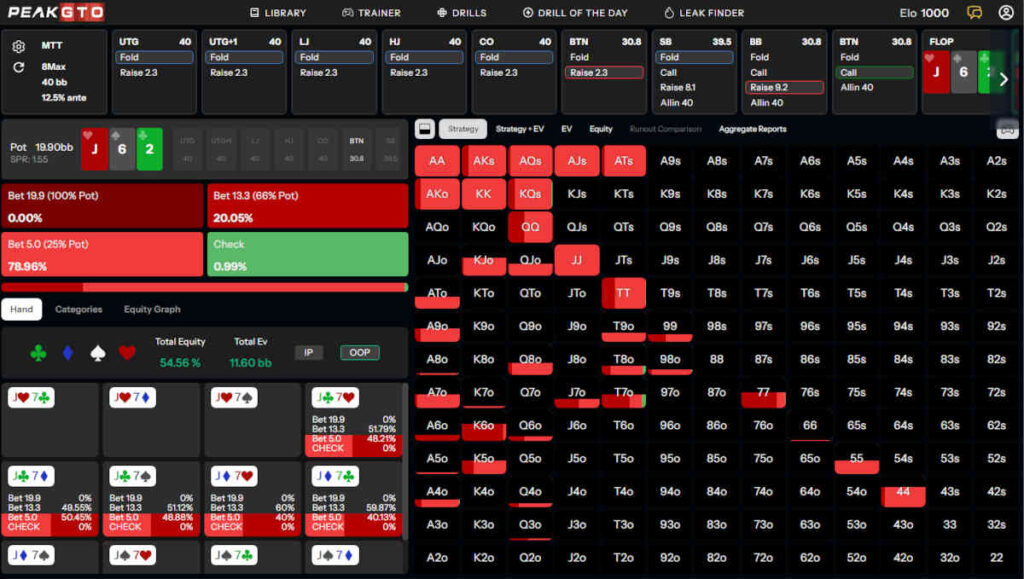Toggle the matrix layout button left of Strategy
This screenshot has height=579, width=1024.
pos(424,129)
